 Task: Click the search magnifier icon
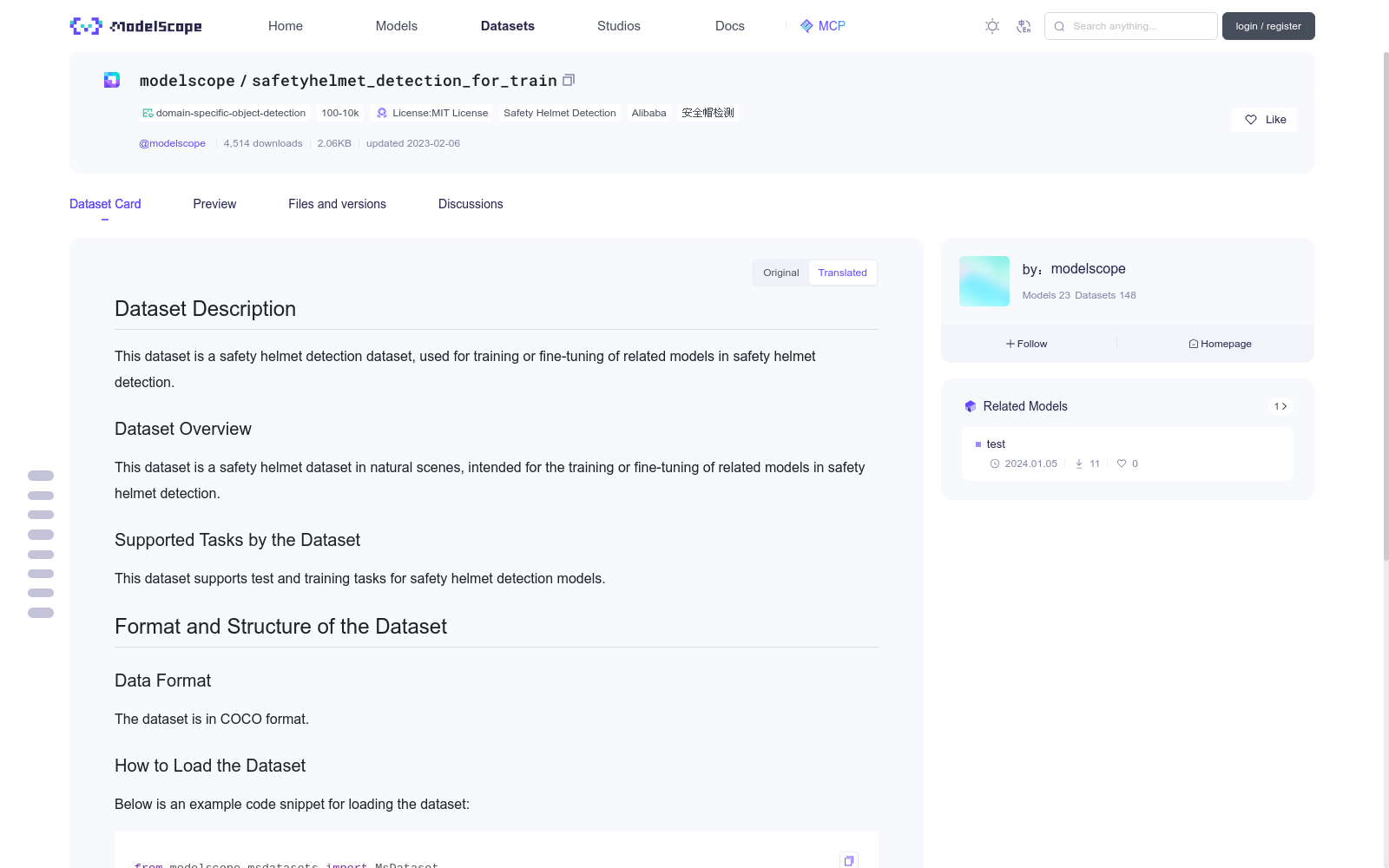pyautogui.click(x=1059, y=26)
